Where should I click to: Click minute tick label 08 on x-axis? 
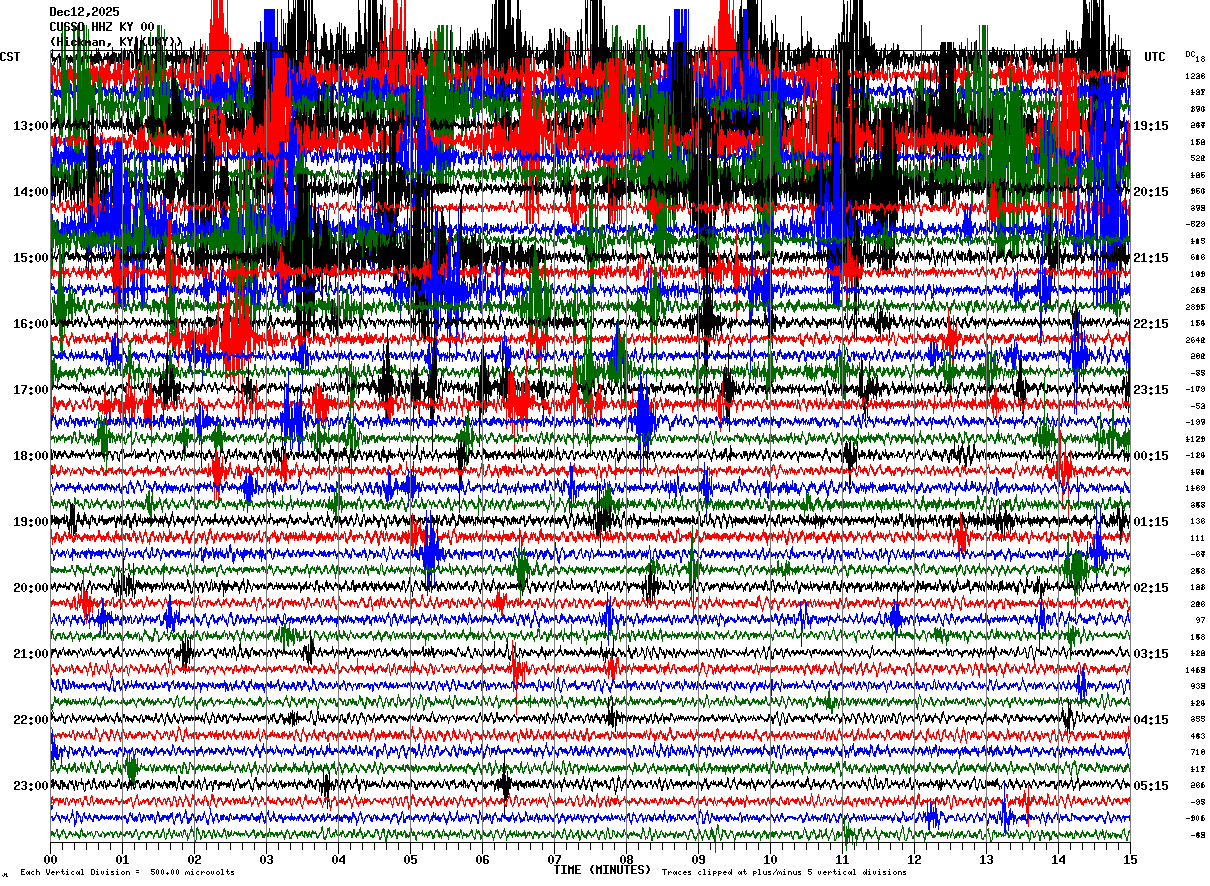click(626, 860)
